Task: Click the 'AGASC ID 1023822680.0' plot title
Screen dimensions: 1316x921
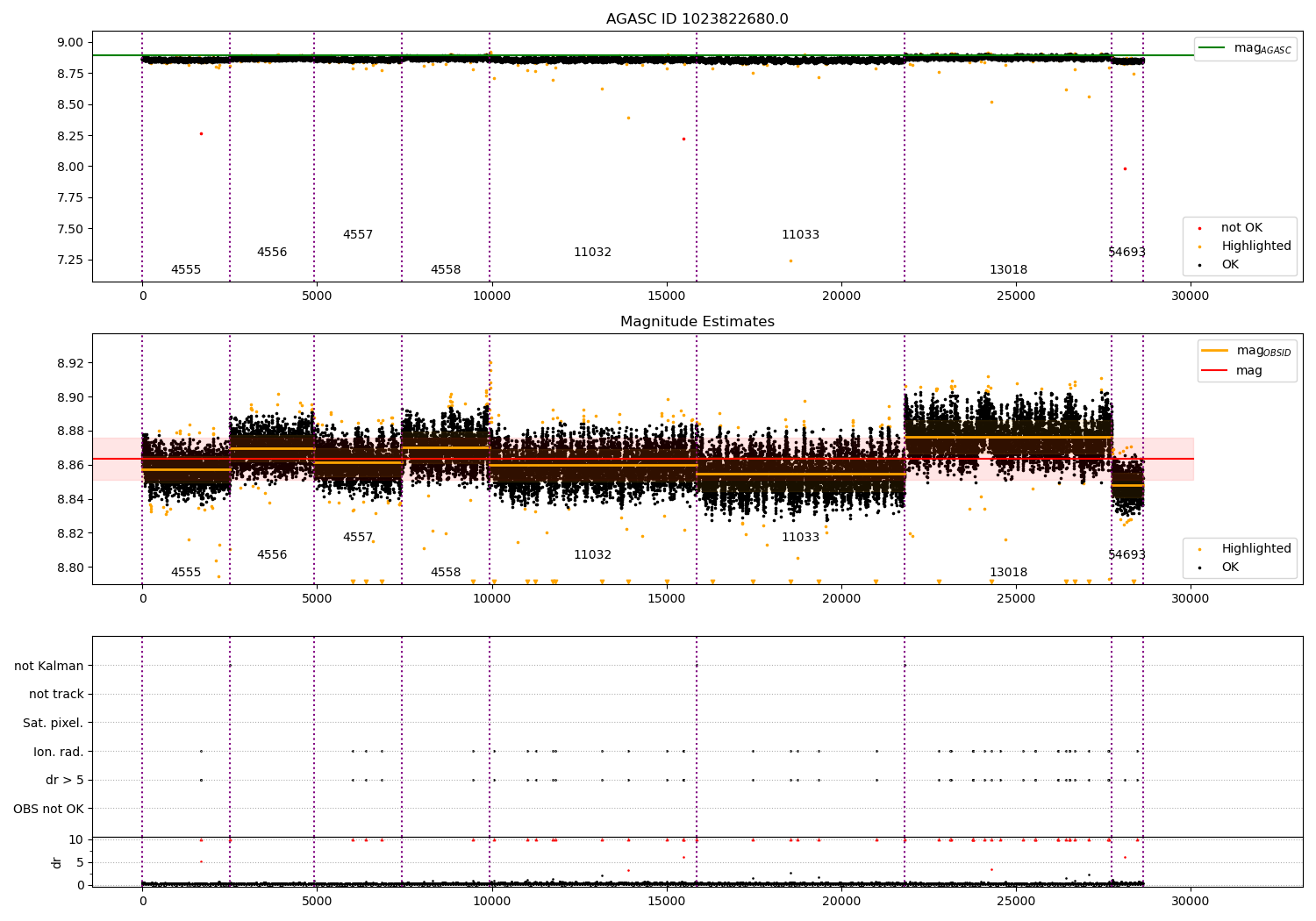Action: 697,19
